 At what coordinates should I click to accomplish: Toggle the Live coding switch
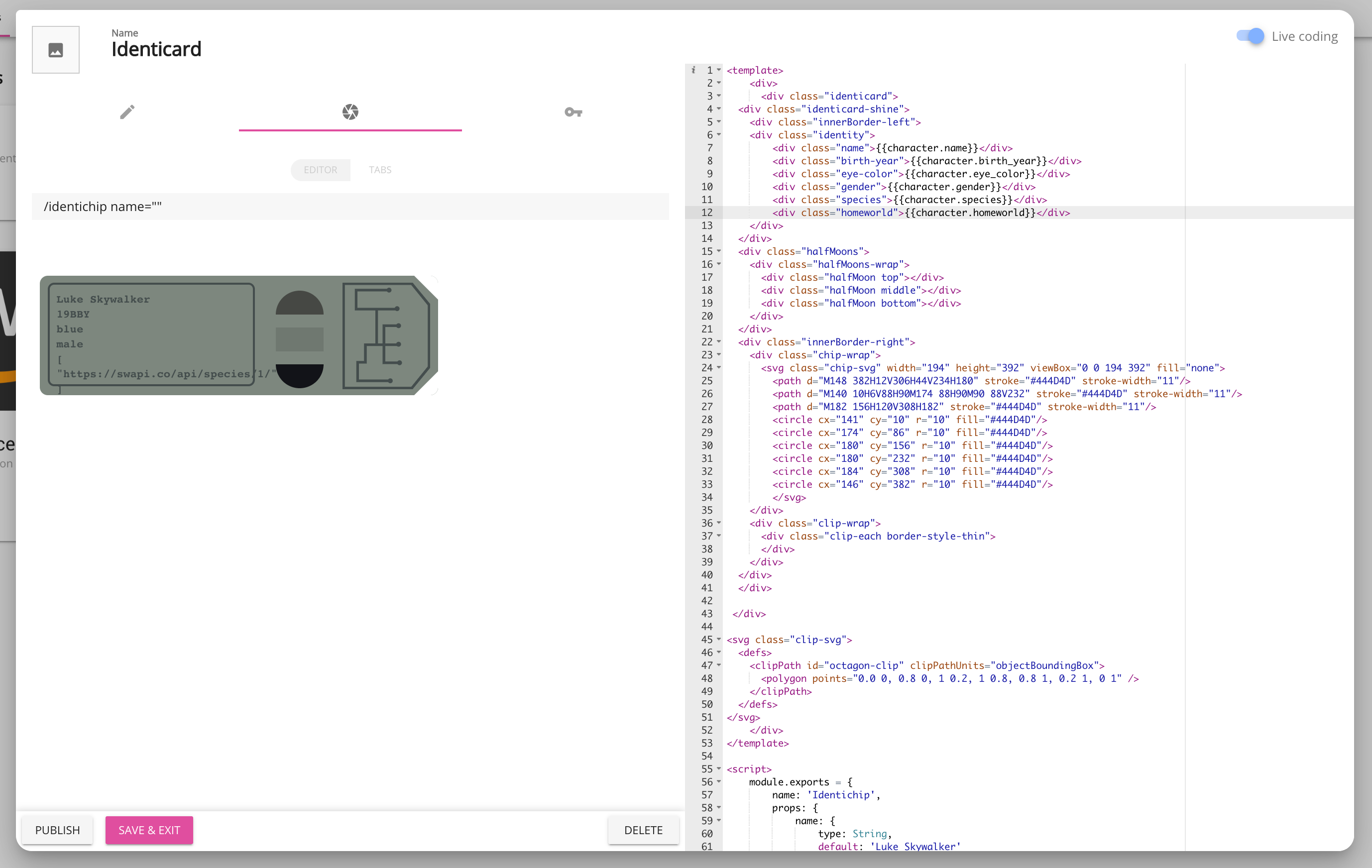(x=1250, y=36)
